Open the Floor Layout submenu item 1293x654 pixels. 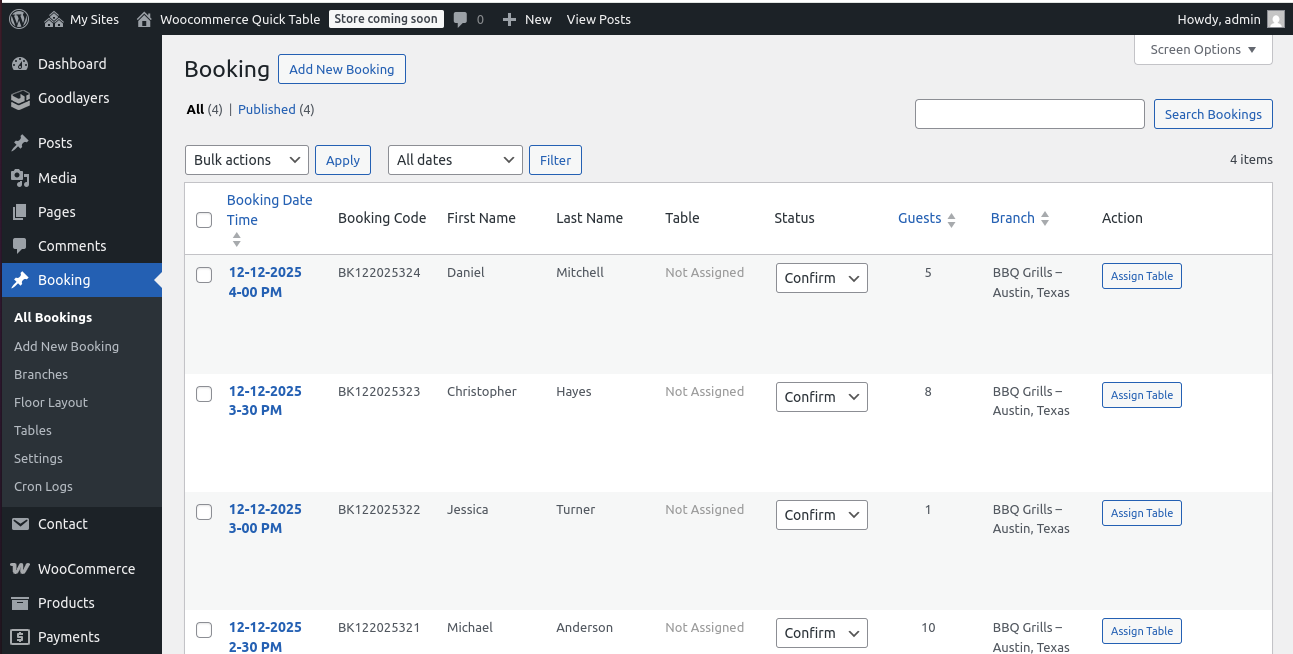click(51, 402)
